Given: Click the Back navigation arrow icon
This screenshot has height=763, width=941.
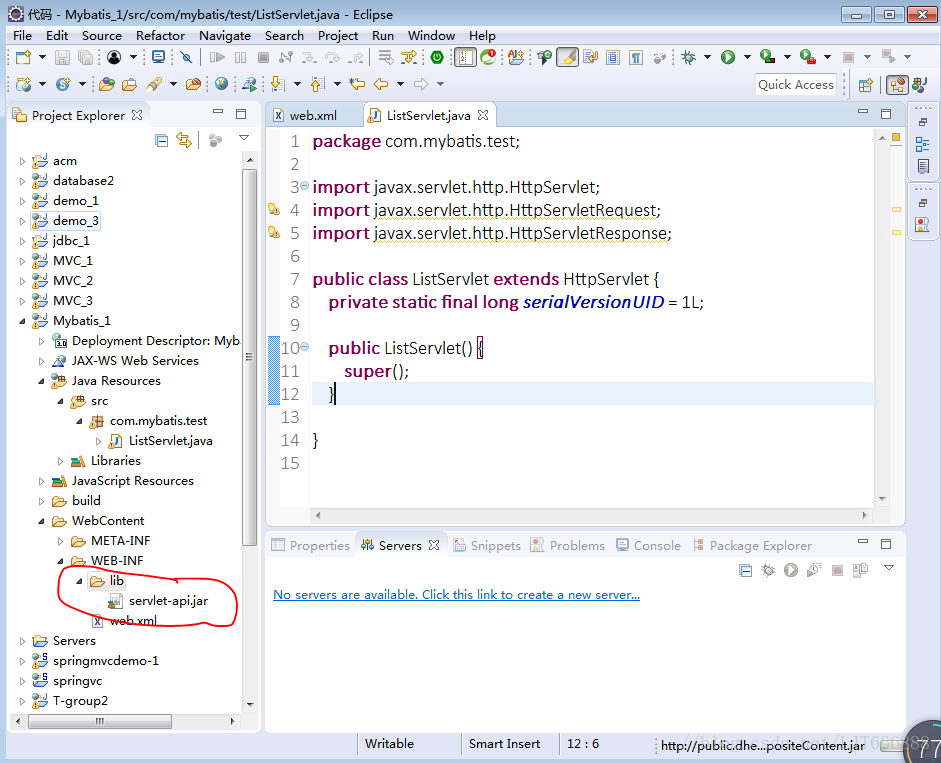Looking at the screenshot, I should point(381,84).
